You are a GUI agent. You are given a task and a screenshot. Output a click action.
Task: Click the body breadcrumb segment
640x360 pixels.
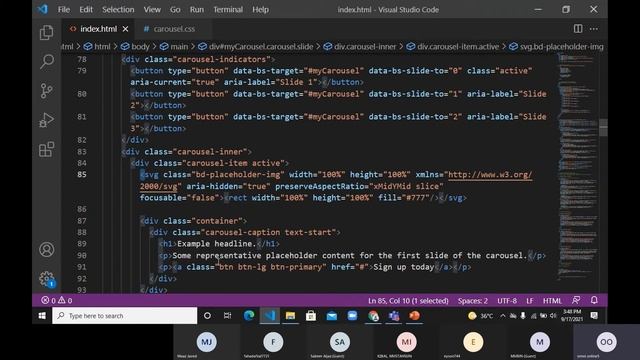(135, 47)
